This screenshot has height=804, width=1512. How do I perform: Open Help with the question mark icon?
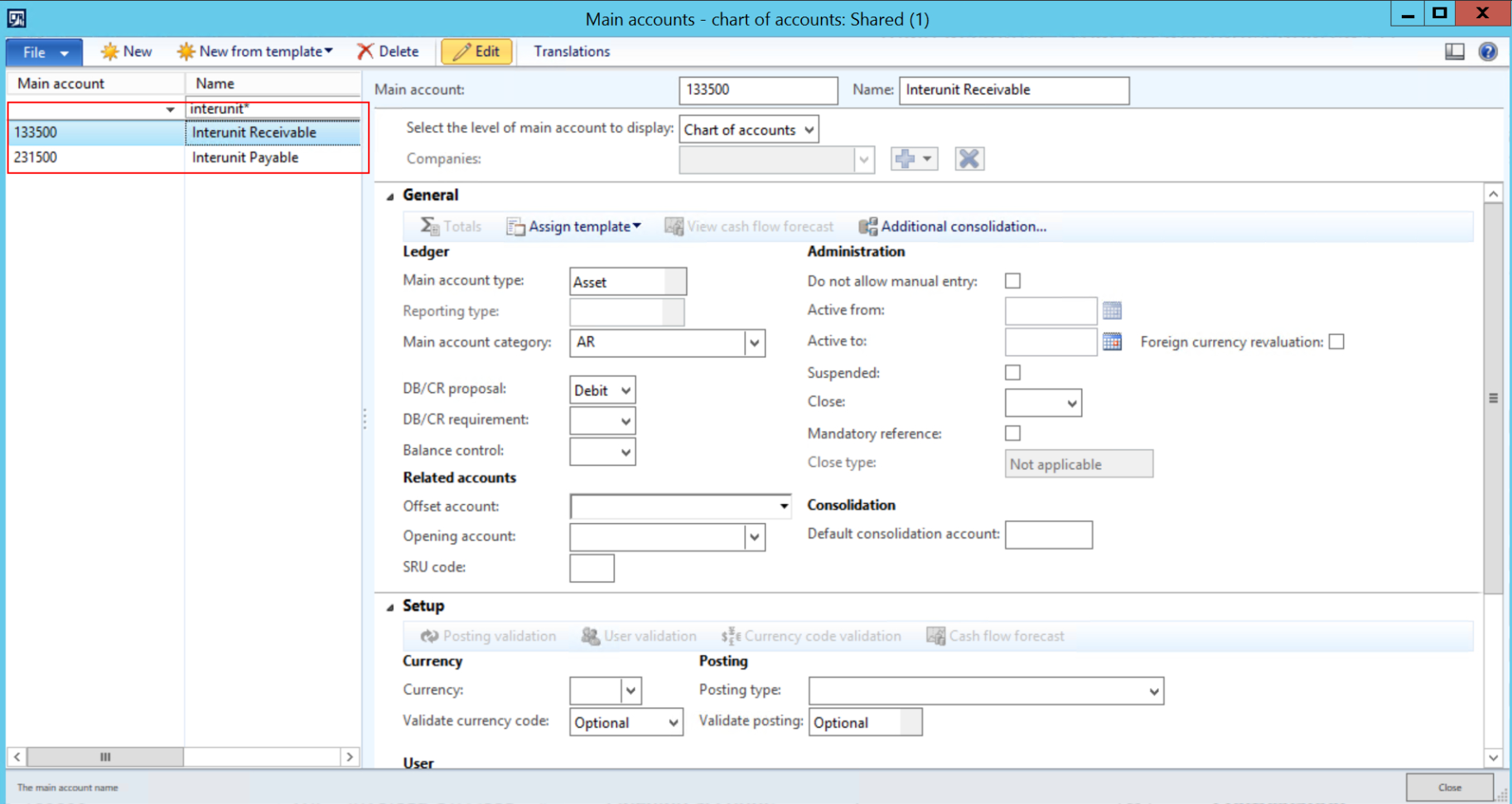coord(1488,51)
